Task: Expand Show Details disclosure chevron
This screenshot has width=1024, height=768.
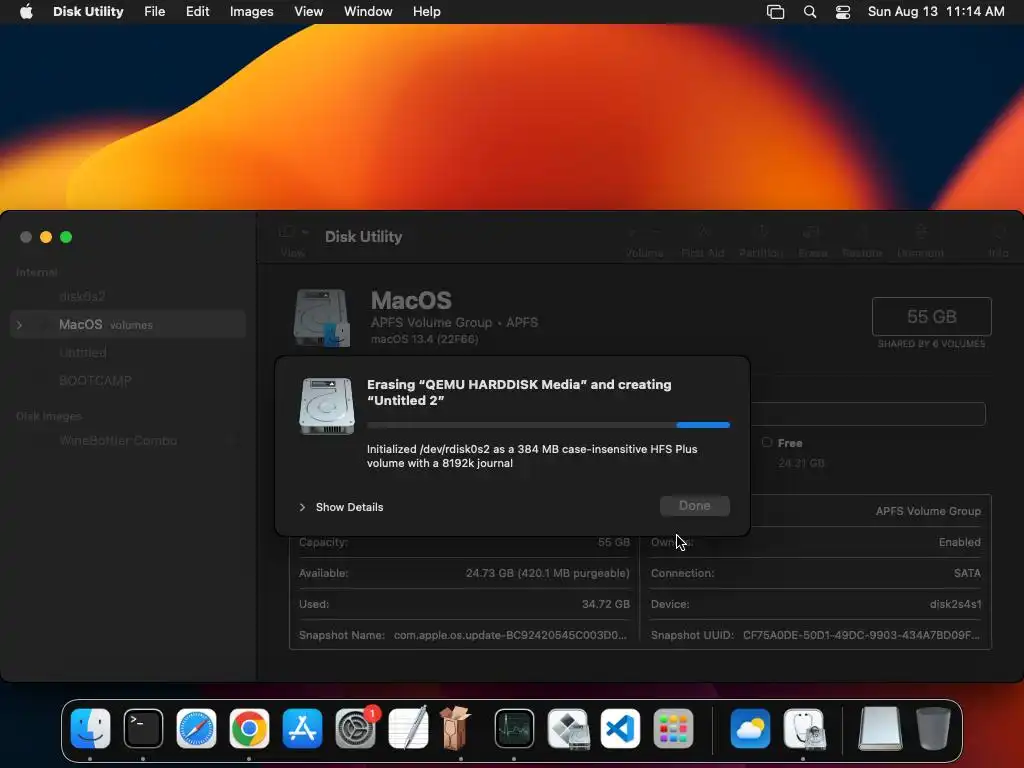Action: (302, 507)
